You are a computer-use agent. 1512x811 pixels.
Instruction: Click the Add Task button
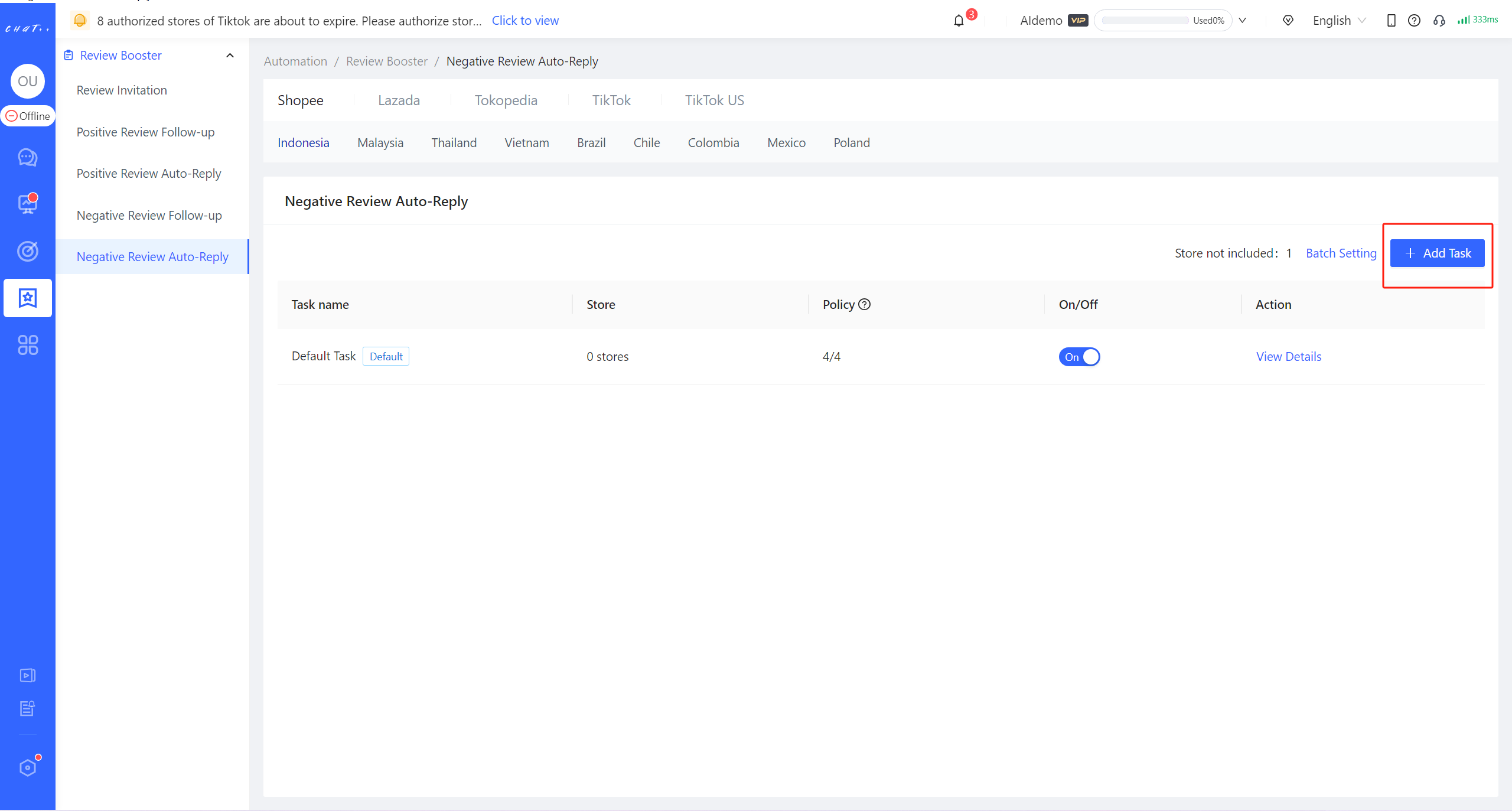[1437, 253]
